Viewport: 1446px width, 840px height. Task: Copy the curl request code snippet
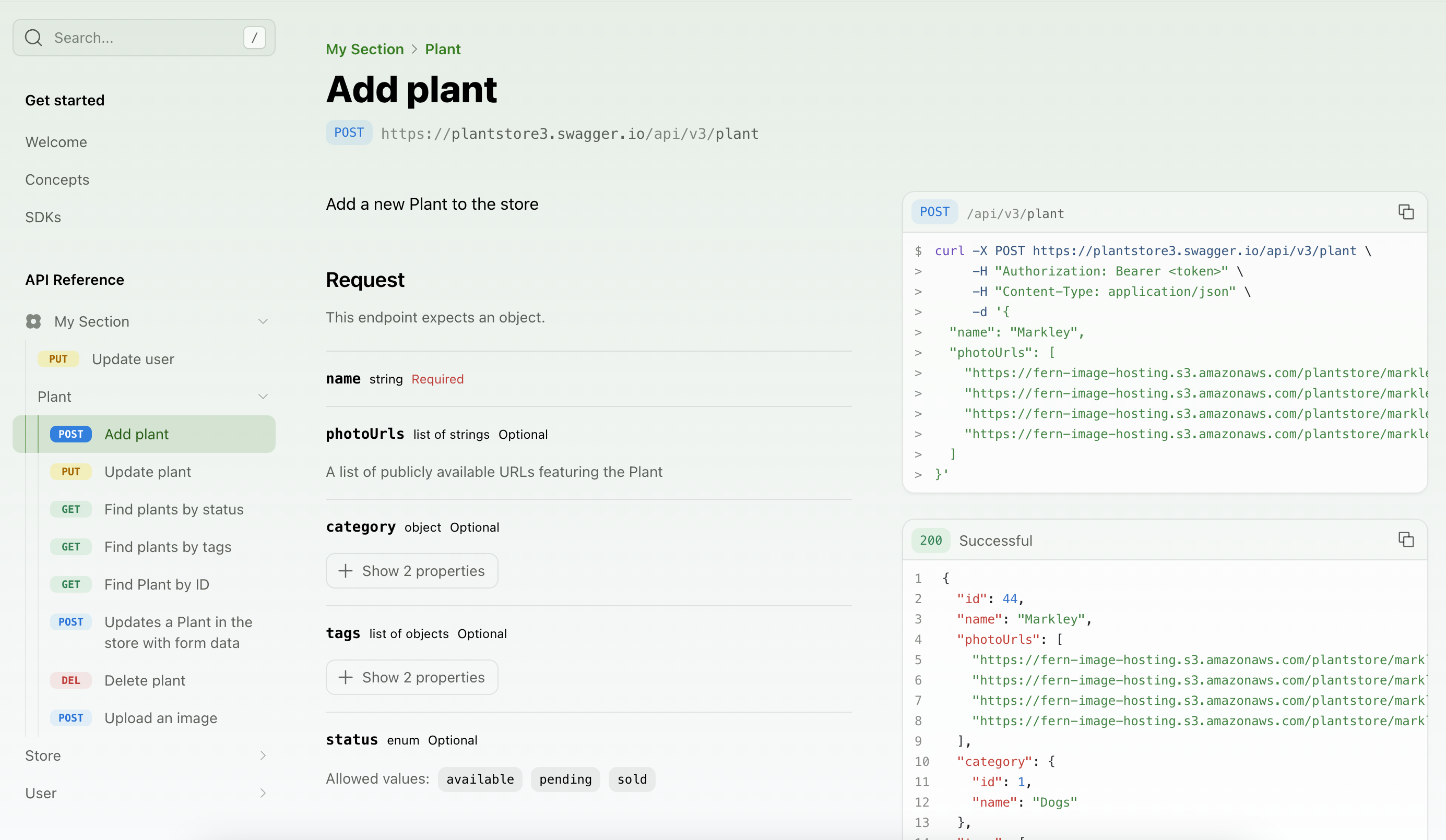1406,212
